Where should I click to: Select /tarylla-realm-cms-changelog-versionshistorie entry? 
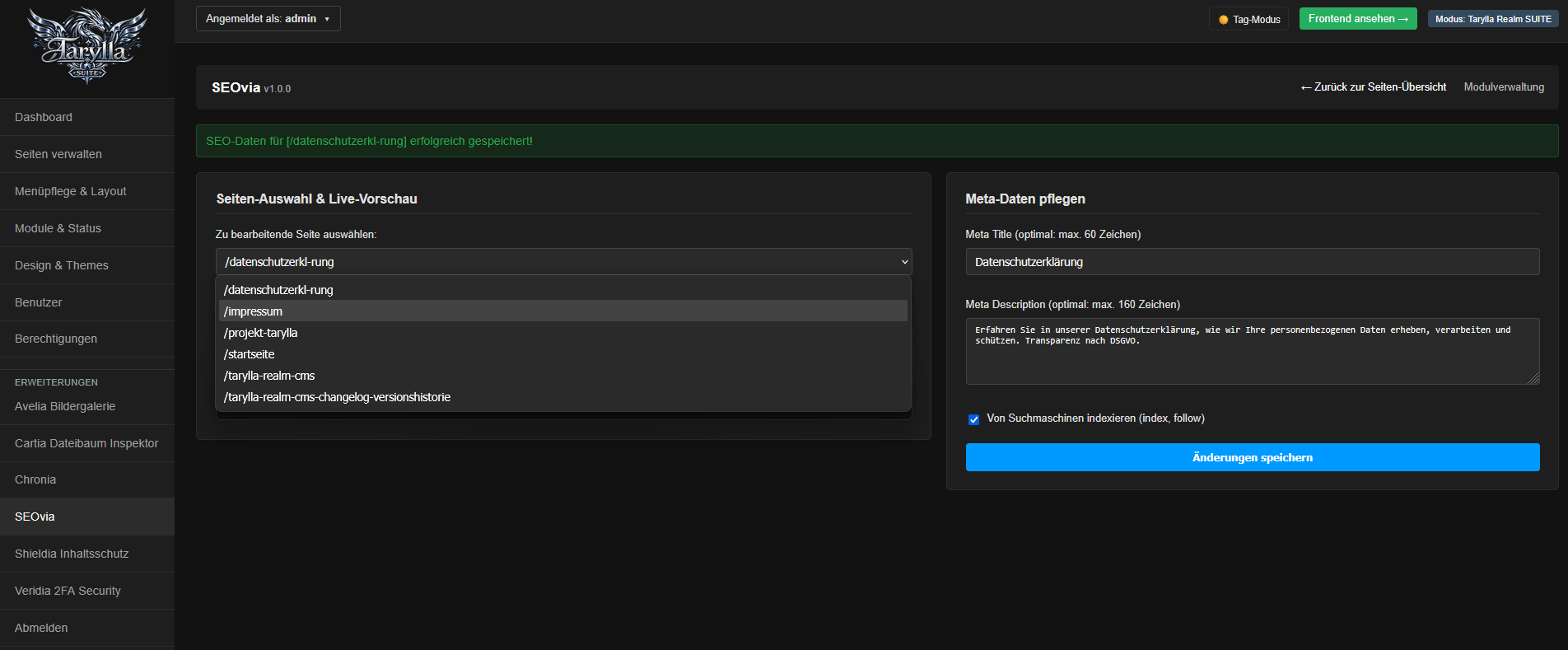(x=563, y=397)
